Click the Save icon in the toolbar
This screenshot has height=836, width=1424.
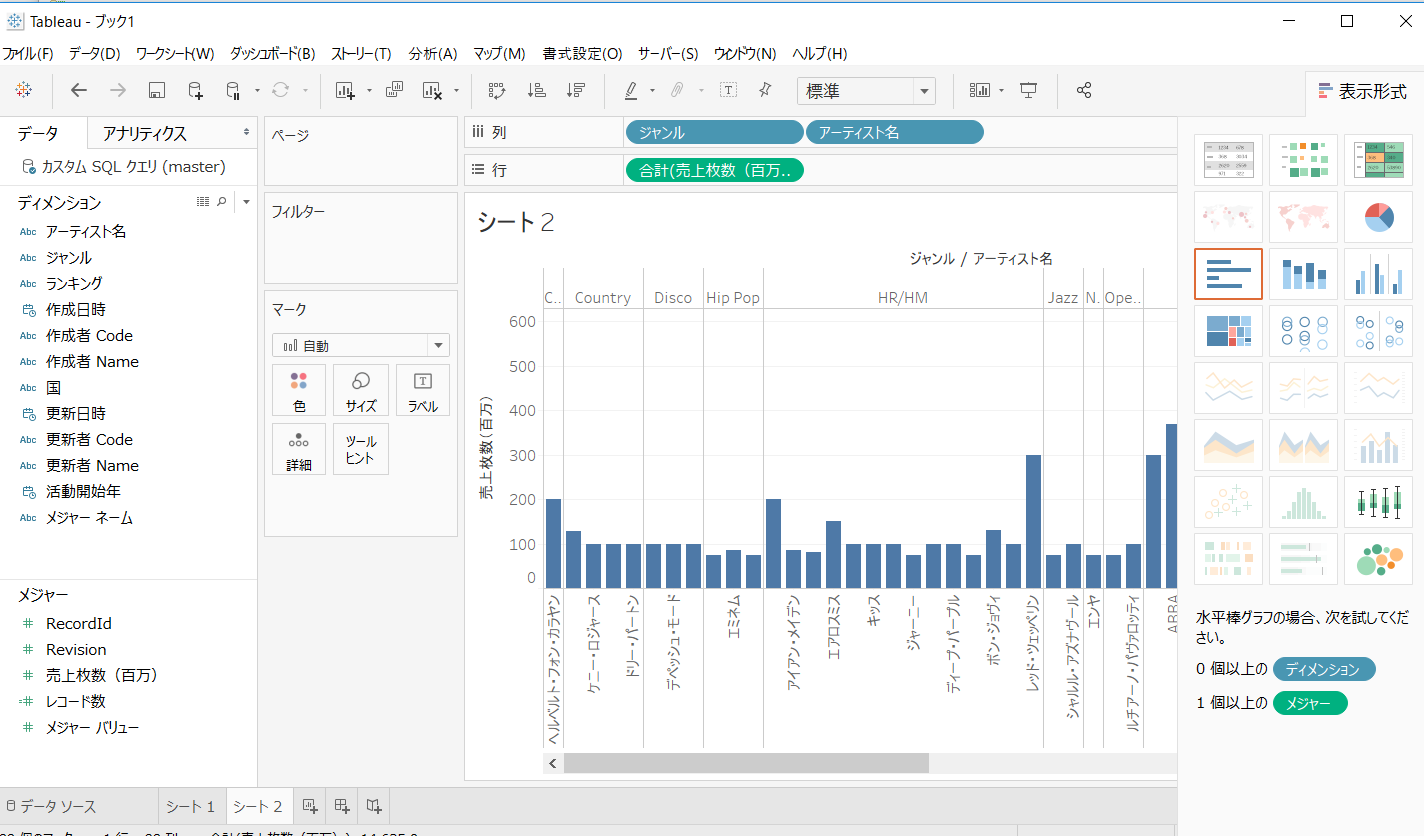click(x=155, y=90)
